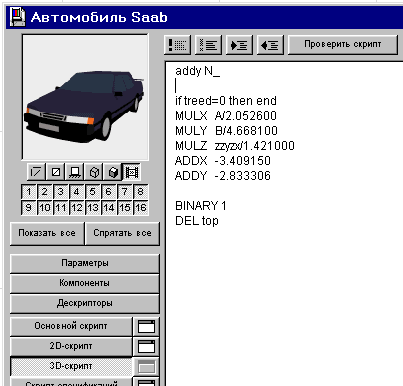
Task: Open 2D-скрипт in separate window icon
Action: point(146,346)
